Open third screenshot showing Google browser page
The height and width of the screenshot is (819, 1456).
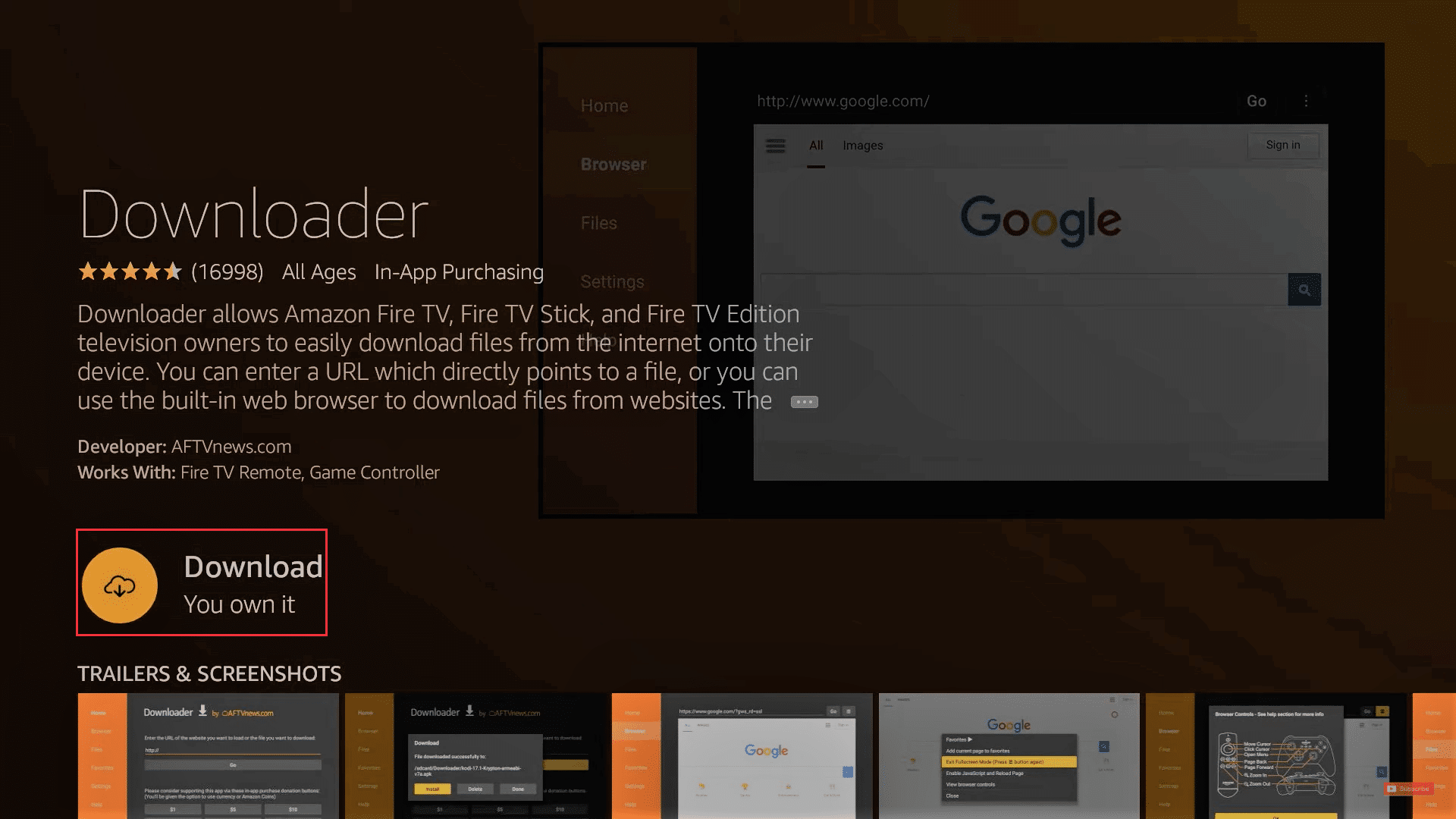(x=742, y=756)
